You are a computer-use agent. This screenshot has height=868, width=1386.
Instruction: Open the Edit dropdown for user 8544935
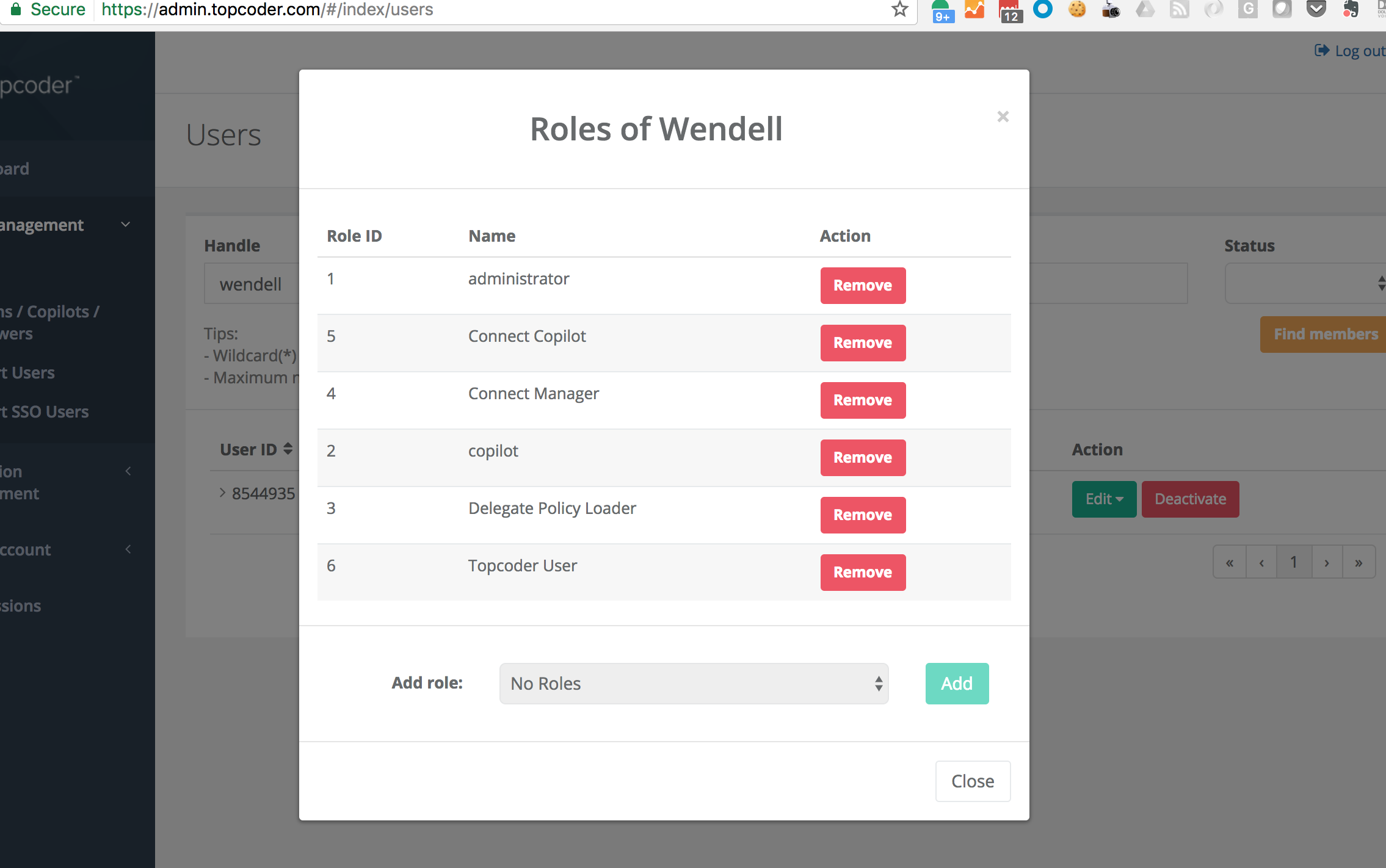point(1104,499)
